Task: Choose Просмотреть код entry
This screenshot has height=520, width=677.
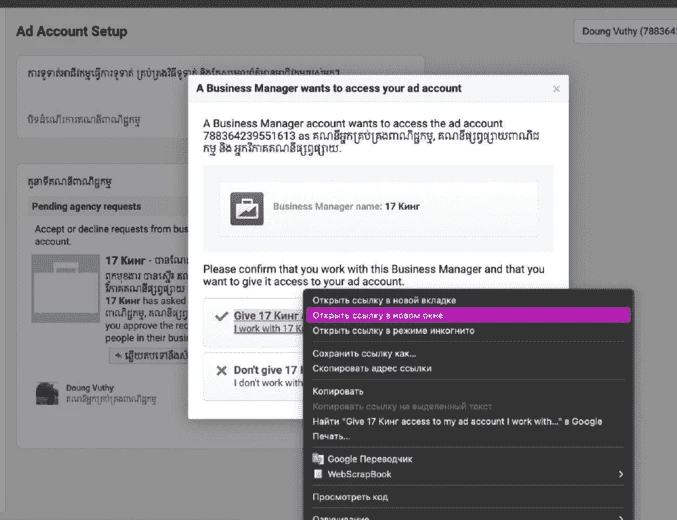Action: tap(468, 497)
